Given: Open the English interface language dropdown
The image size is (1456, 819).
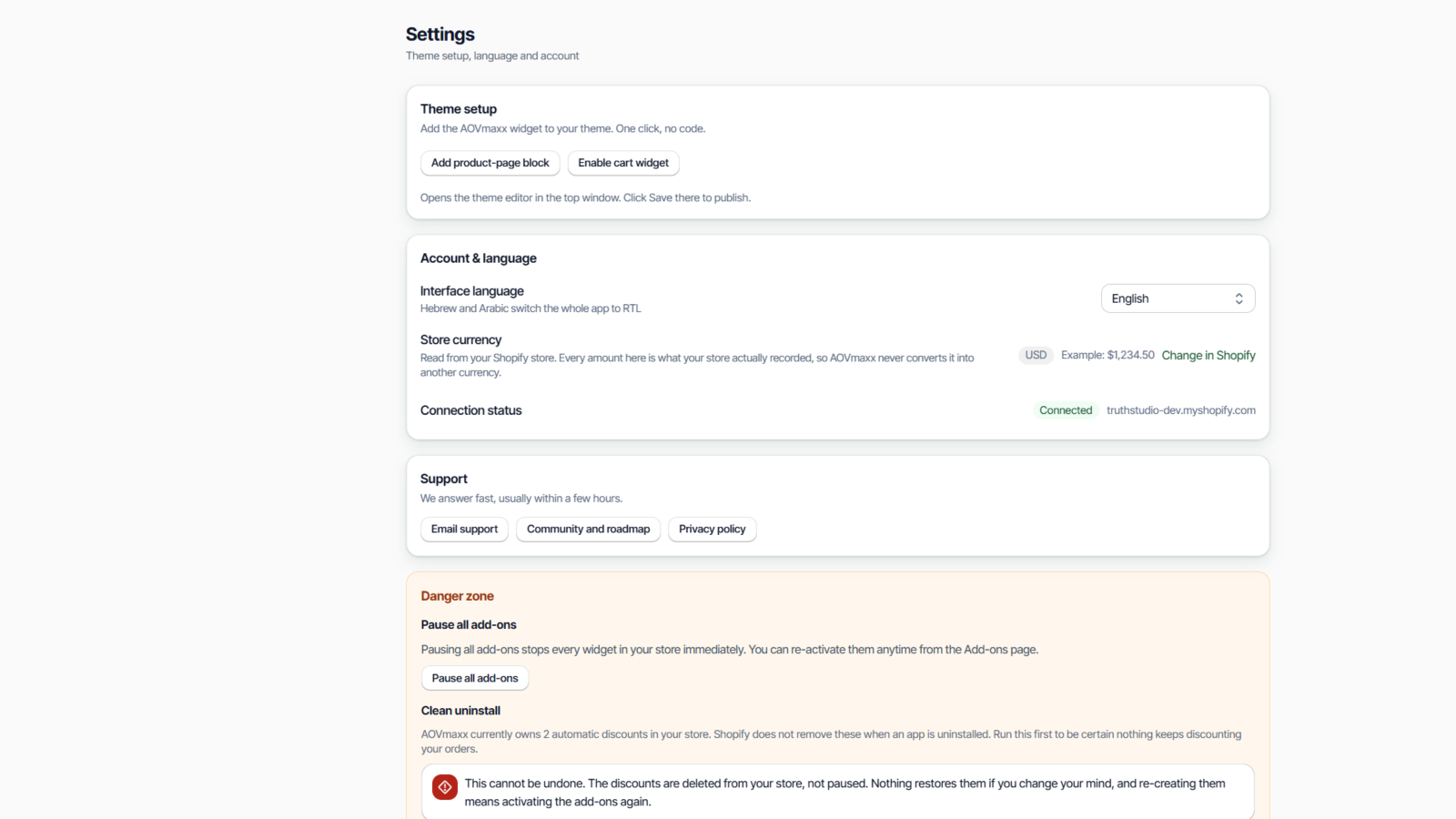Looking at the screenshot, I should [1178, 298].
